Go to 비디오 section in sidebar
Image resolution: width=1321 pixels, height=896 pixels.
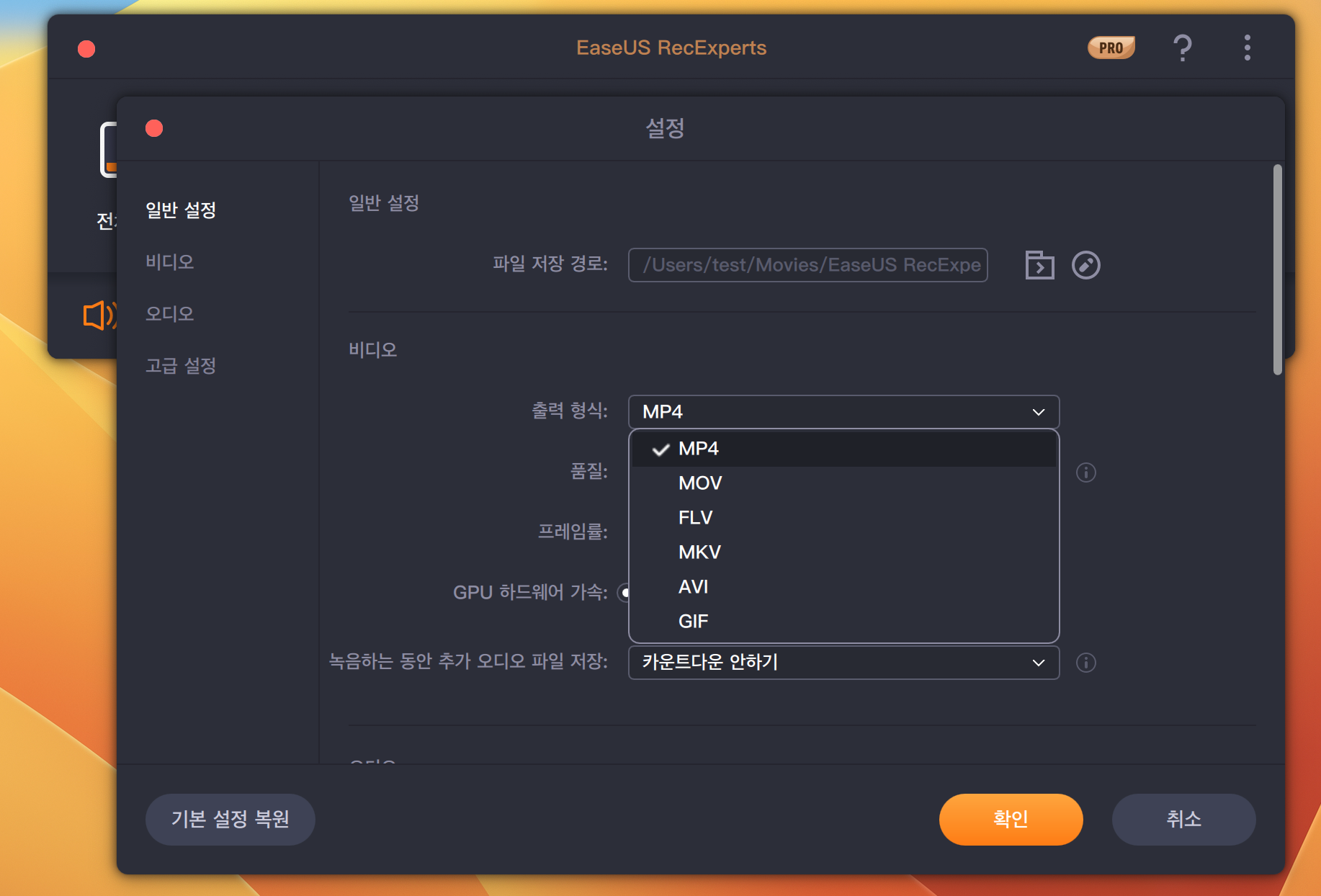[x=170, y=262]
